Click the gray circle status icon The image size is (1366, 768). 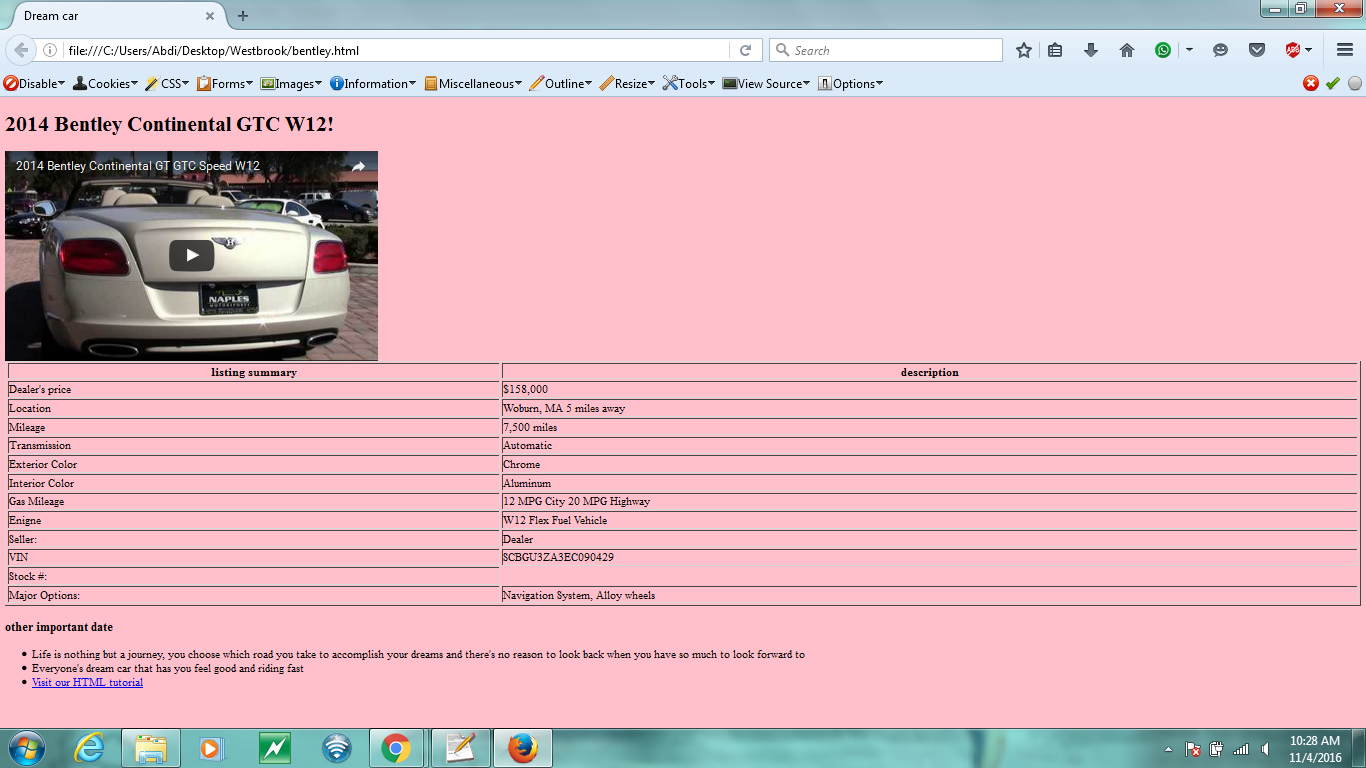[1355, 84]
